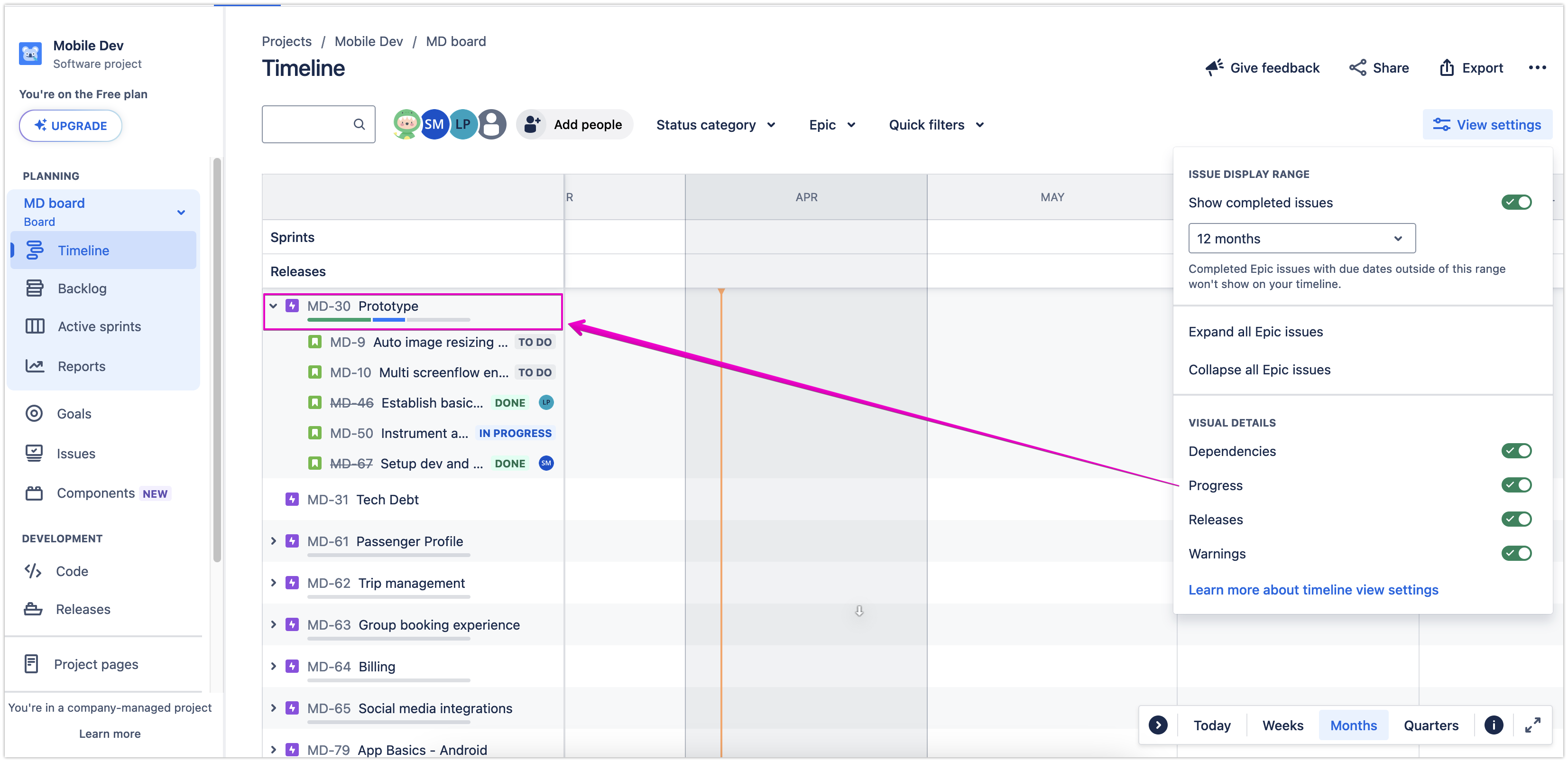Click the Export icon button

pos(1447,67)
